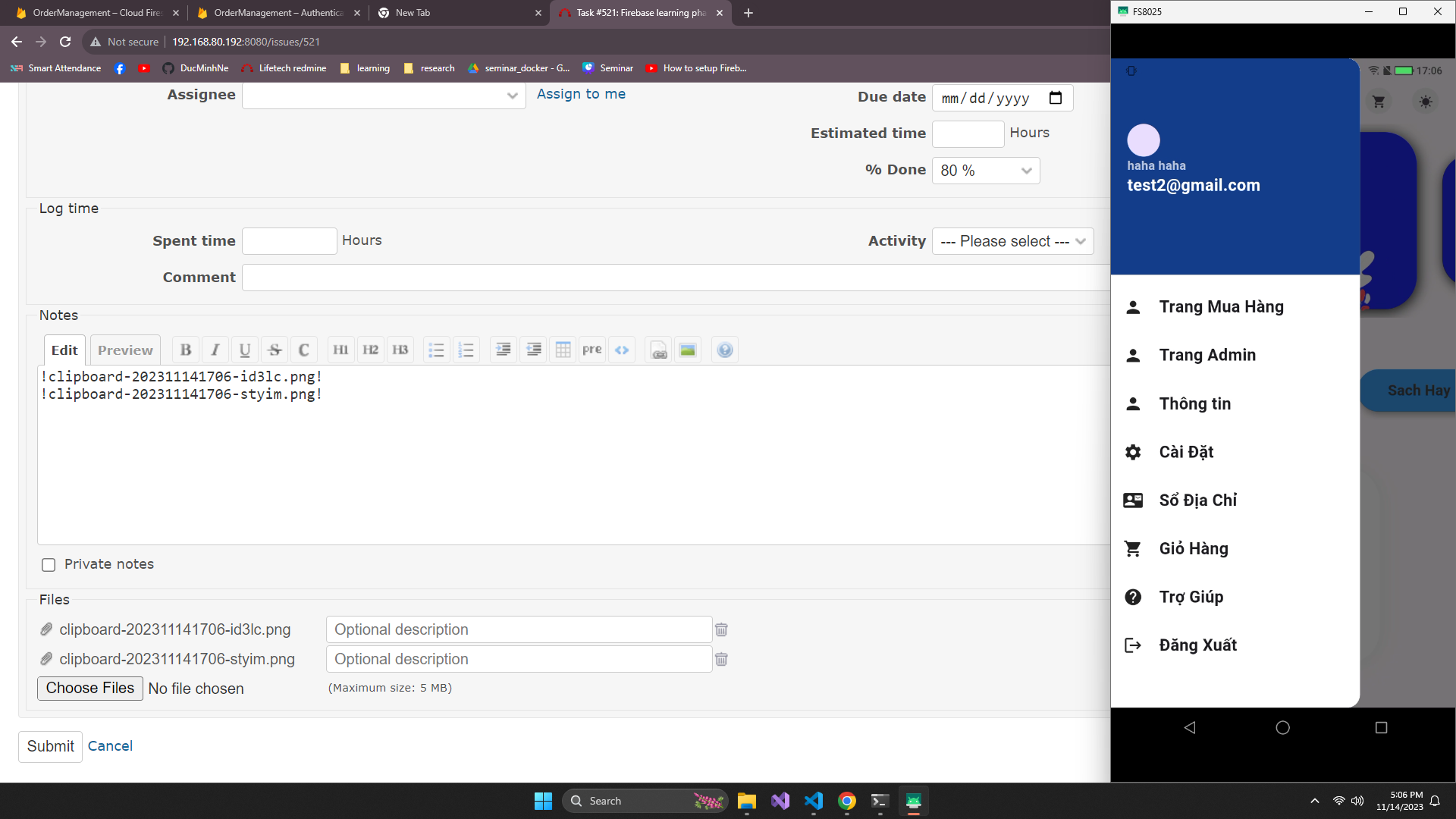Screen dimensions: 1456x819
Task: Open the Assignee dropdown
Action: (384, 96)
